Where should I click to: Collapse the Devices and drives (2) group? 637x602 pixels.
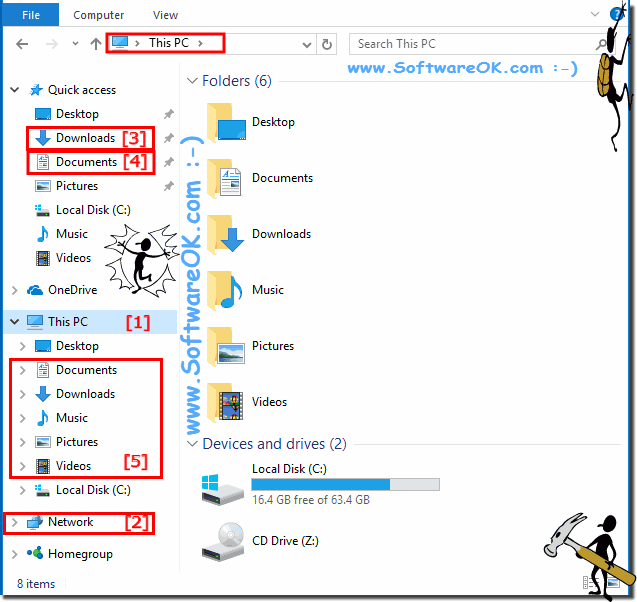click(192, 444)
